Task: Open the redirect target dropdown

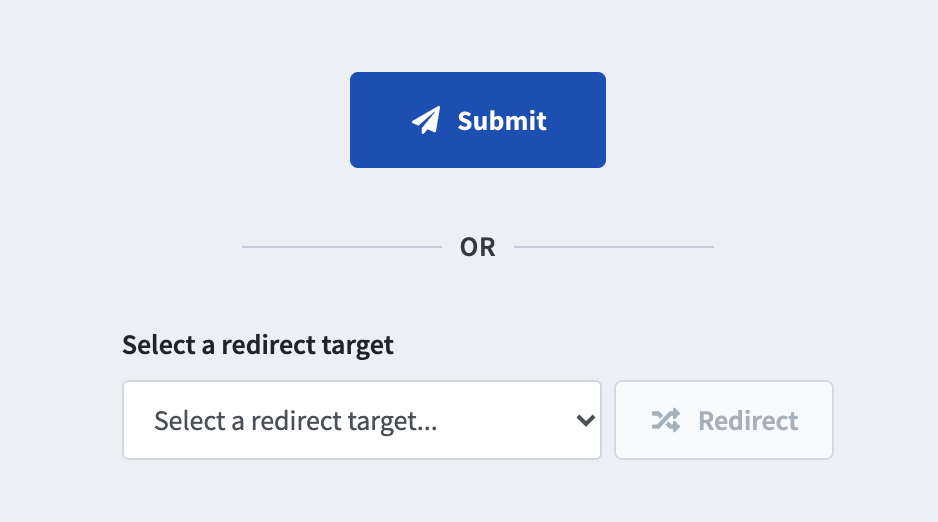Action: 362,420
